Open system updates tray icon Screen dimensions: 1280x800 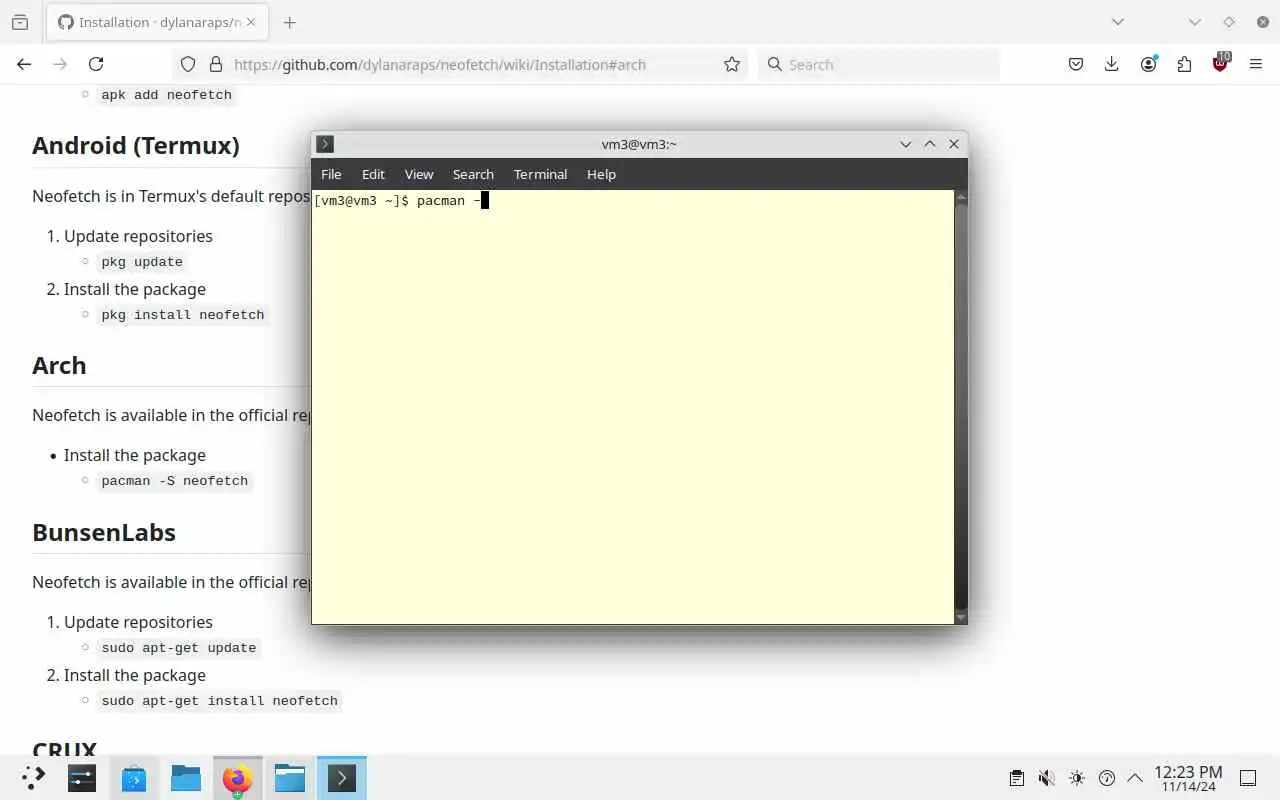tap(1106, 778)
